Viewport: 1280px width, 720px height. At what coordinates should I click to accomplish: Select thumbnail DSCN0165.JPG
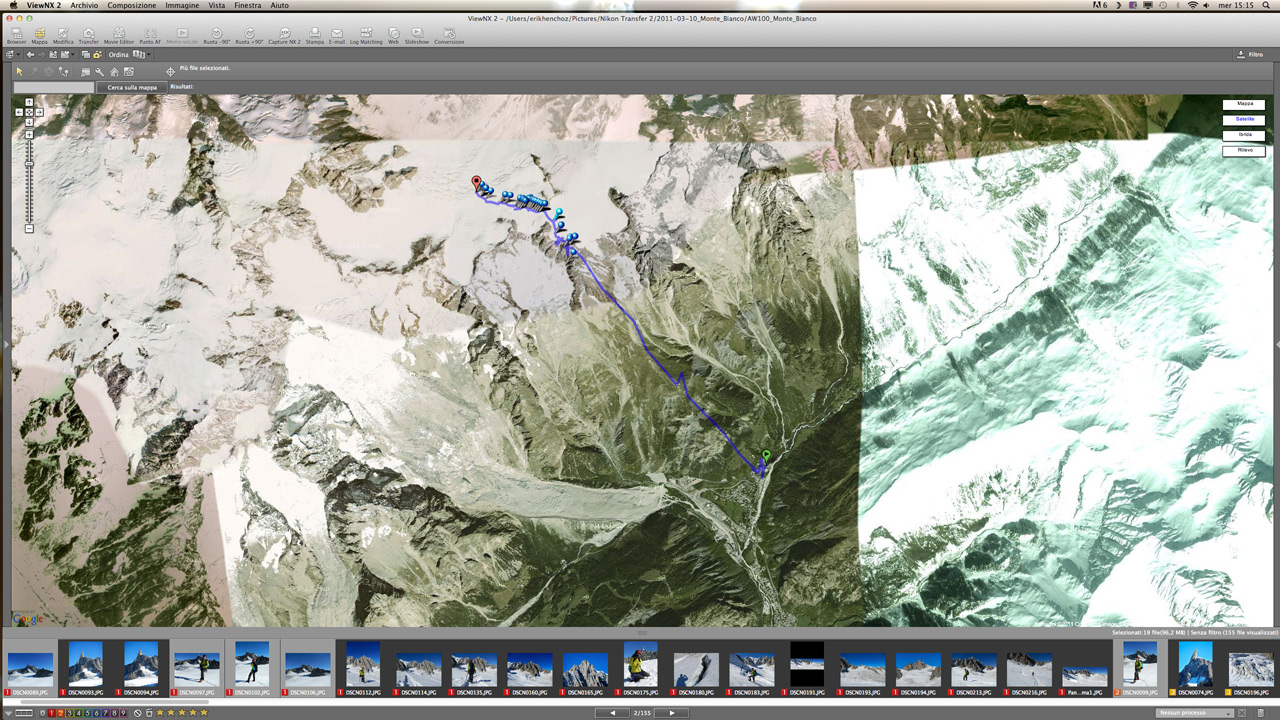coord(585,669)
